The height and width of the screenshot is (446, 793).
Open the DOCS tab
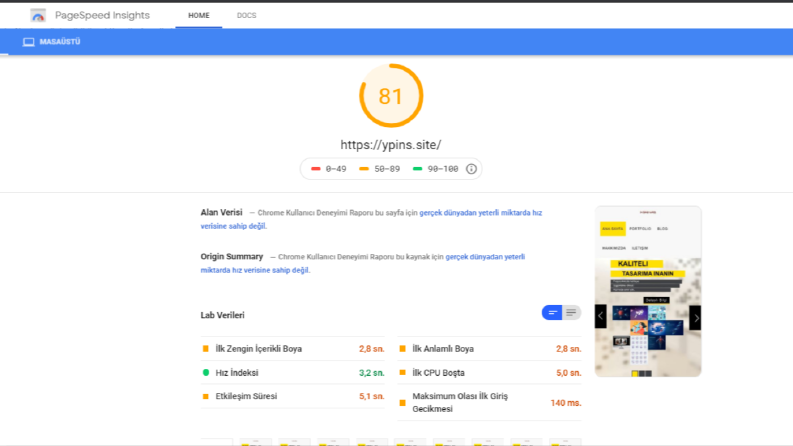[246, 16]
